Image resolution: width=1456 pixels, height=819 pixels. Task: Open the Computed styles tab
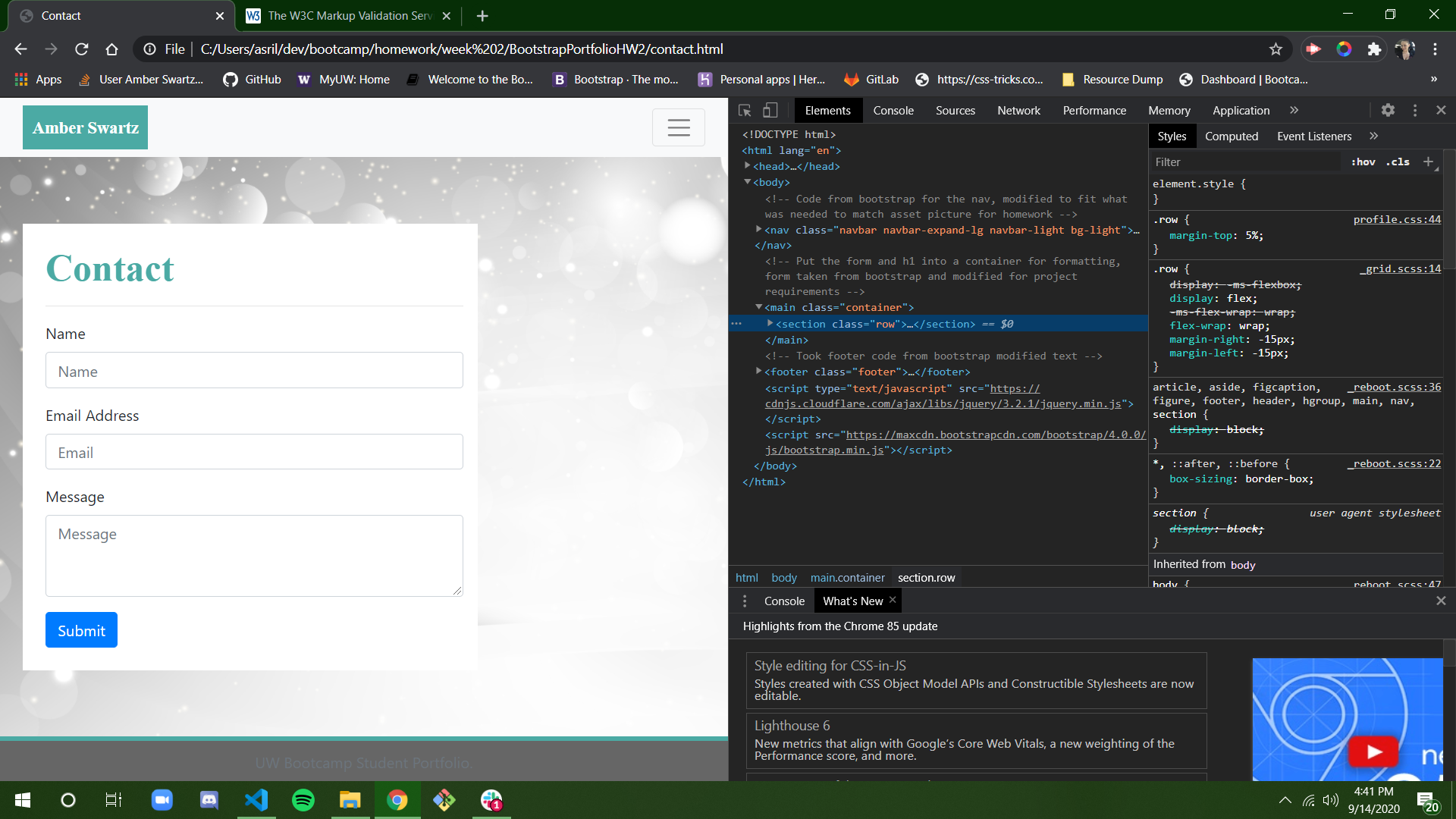(x=1232, y=136)
